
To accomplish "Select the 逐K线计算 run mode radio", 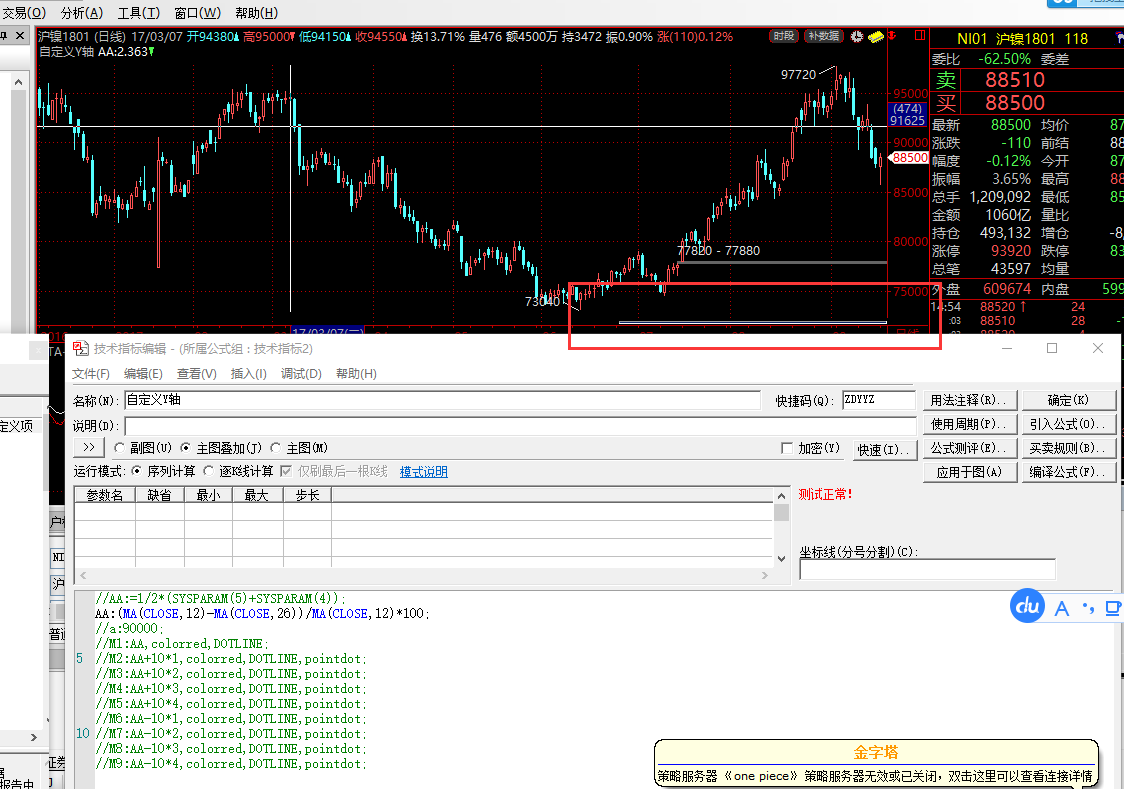I will [x=208, y=471].
